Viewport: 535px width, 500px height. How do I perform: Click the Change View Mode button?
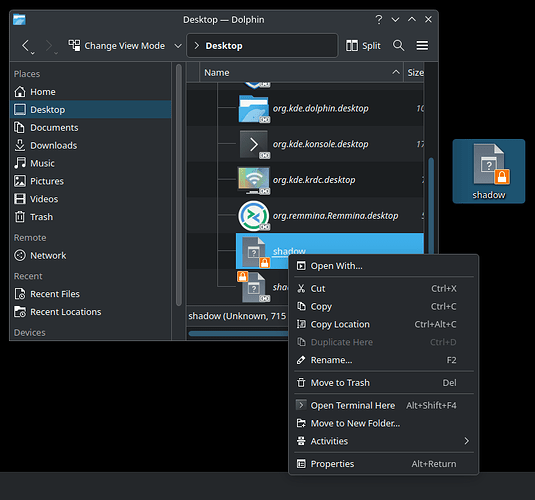pyautogui.click(x=116, y=46)
